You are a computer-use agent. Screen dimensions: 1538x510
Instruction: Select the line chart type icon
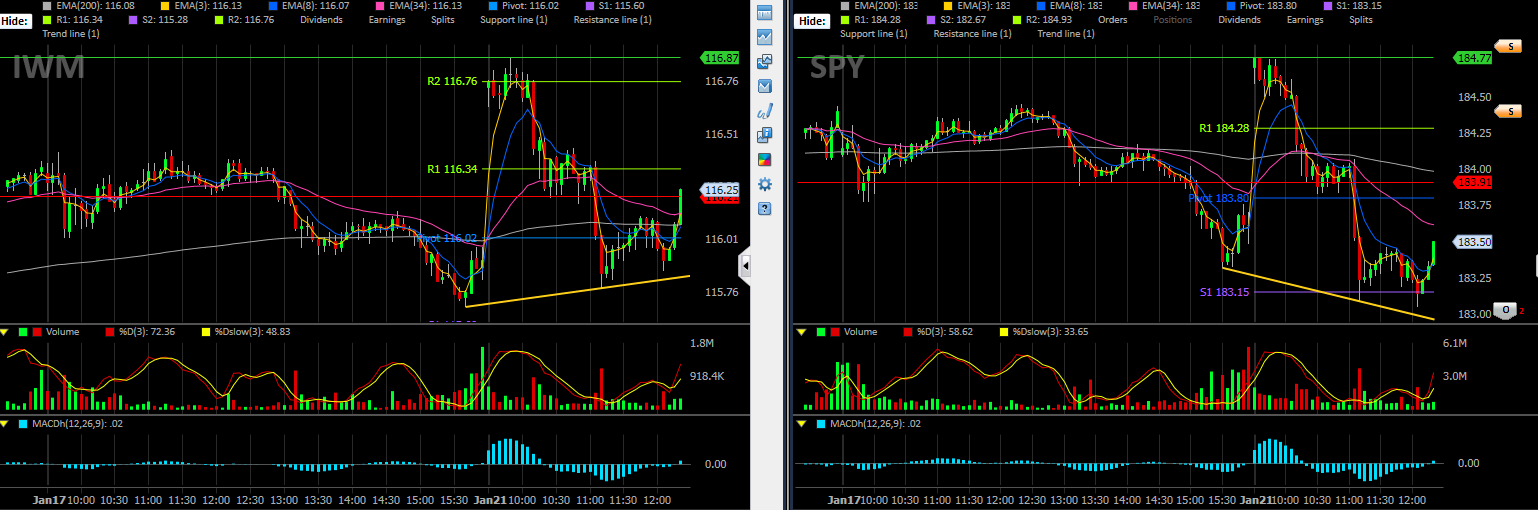(x=765, y=37)
